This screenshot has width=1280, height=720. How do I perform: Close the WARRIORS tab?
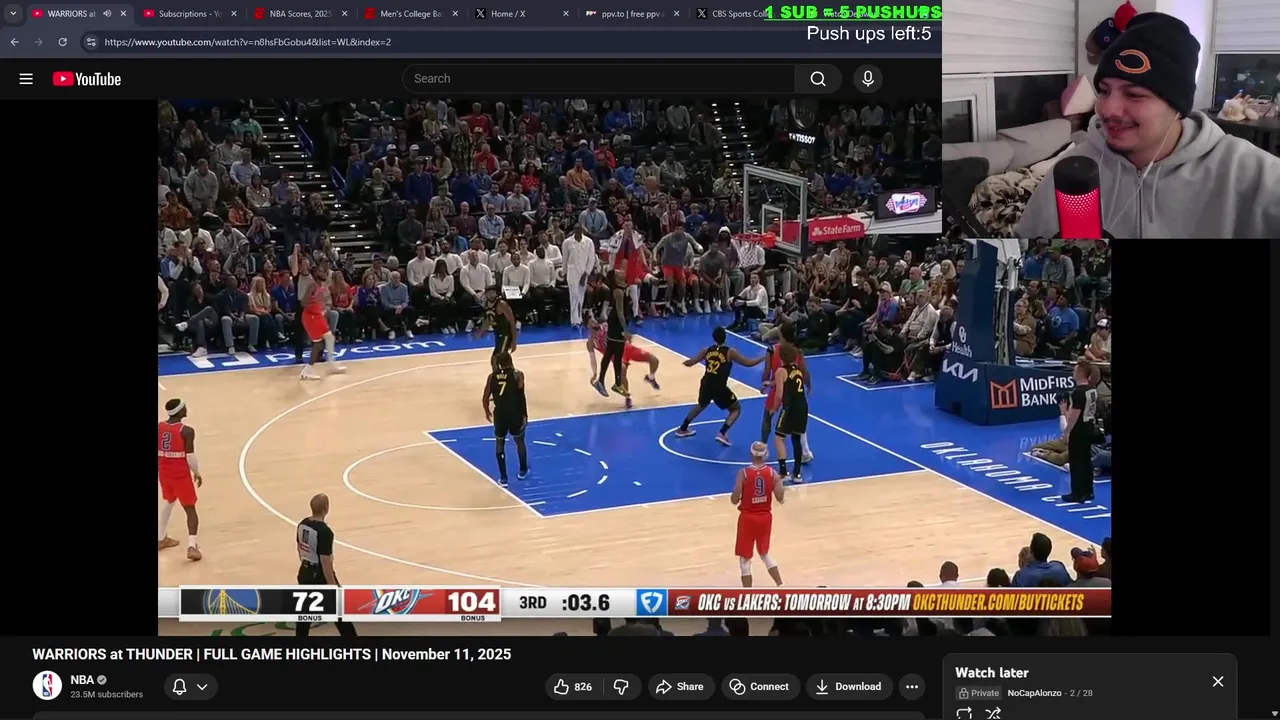123,14
